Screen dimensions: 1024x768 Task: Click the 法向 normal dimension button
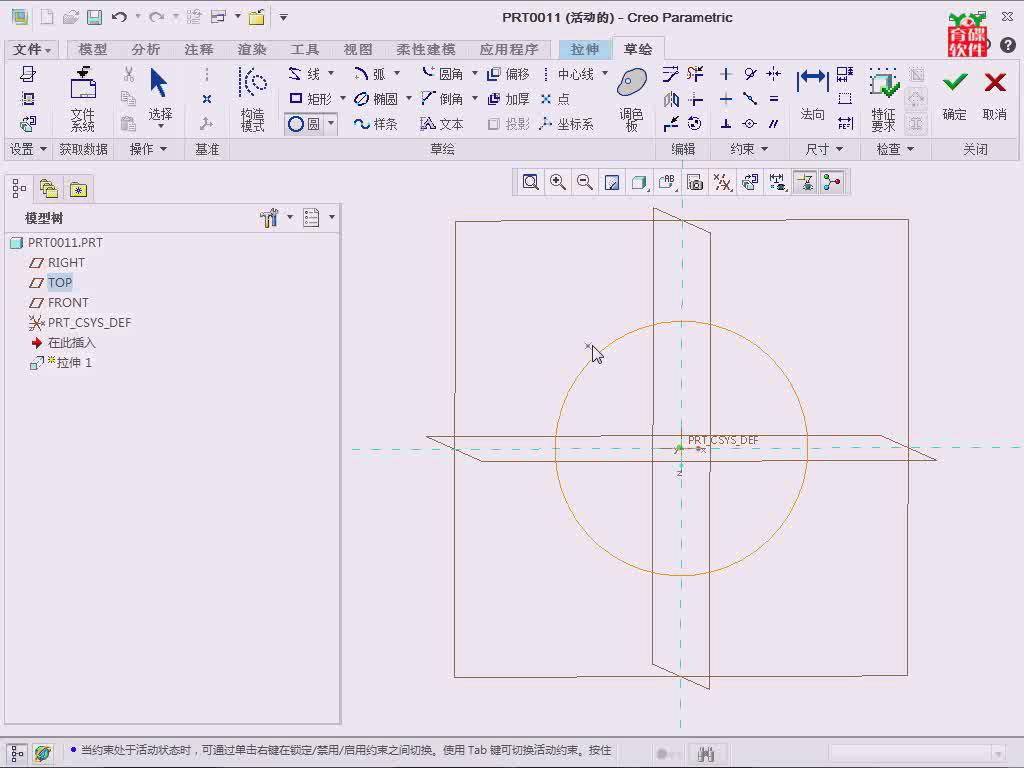pos(812,95)
